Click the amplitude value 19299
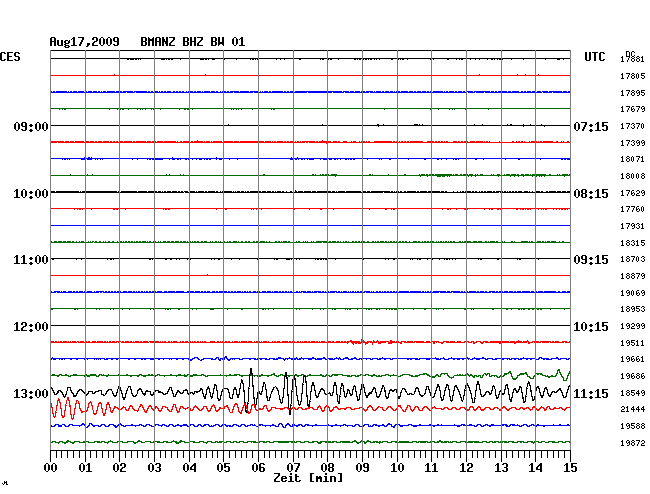Screen dimensions: 650x494 click(x=633, y=326)
